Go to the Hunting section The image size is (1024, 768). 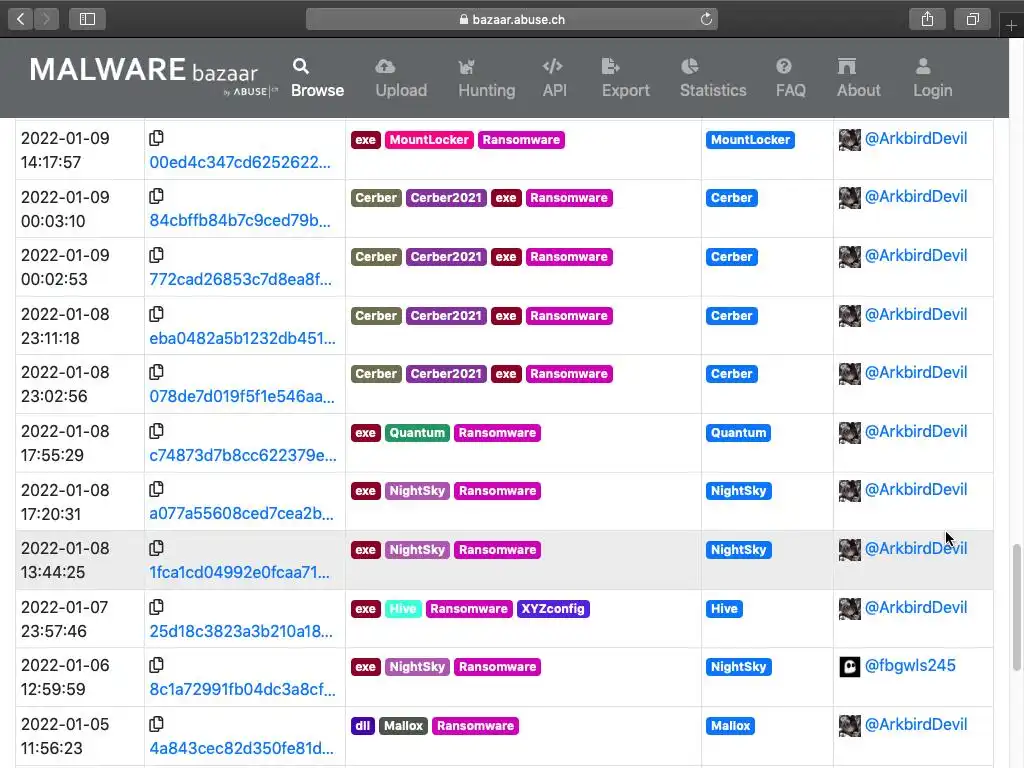pos(487,78)
